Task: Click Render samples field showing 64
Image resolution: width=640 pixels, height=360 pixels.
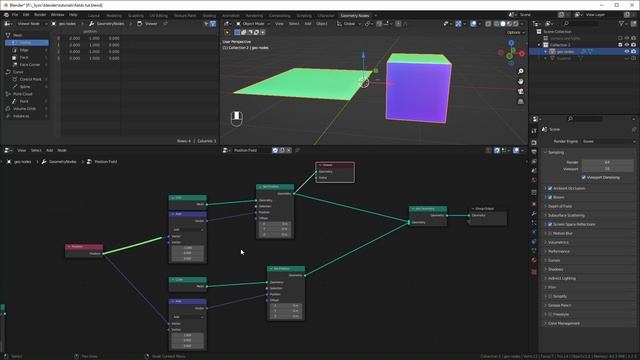Action: (x=608, y=162)
